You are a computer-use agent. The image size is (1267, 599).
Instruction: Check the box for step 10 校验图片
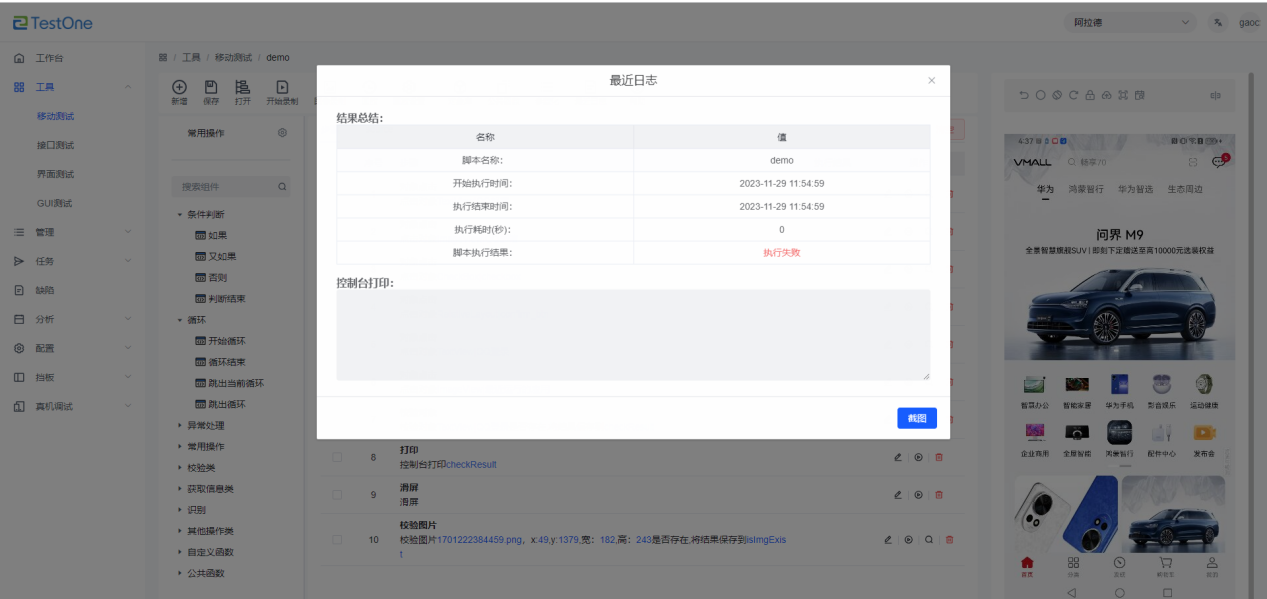(x=337, y=540)
